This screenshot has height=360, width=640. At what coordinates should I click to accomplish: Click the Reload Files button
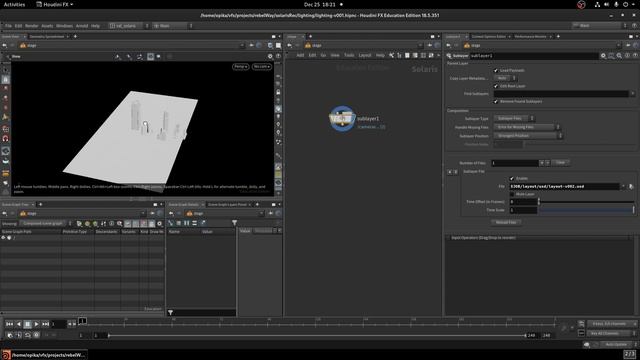(x=506, y=222)
